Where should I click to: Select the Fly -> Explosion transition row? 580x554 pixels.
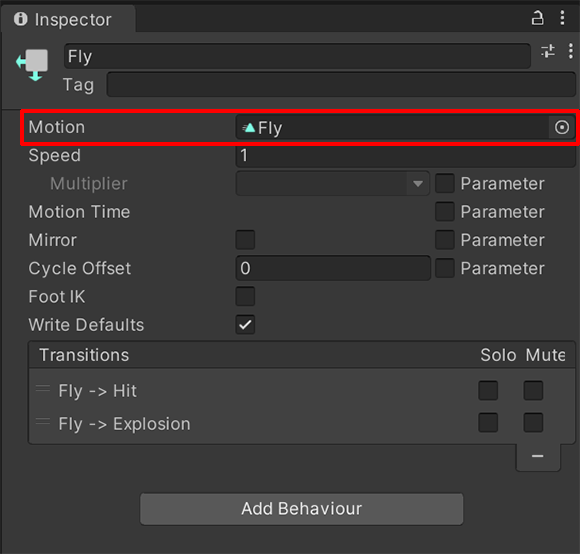click(301, 423)
